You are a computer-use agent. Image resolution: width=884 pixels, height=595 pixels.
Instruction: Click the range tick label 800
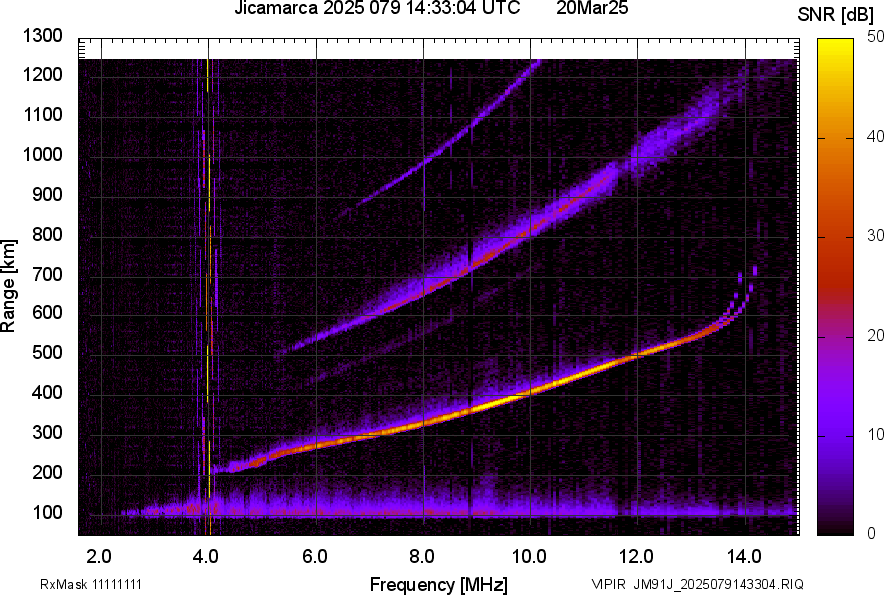point(47,233)
